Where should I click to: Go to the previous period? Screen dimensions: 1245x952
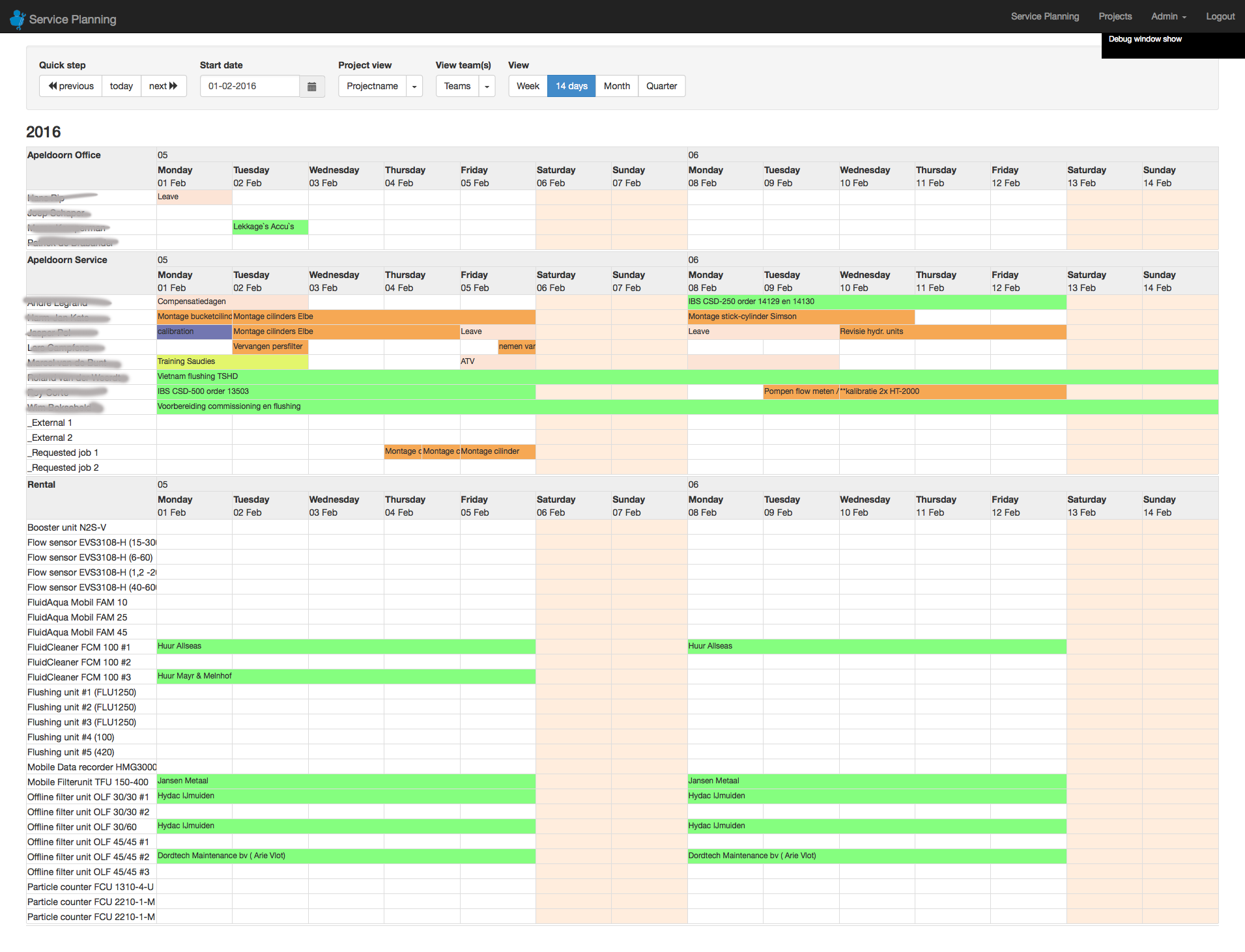pos(71,87)
